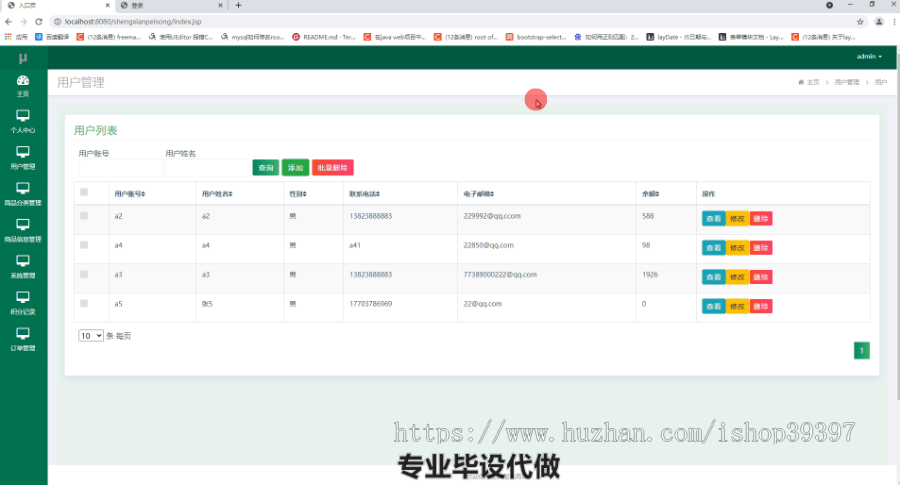Click the red 批量删除 button
Screen dimensions: 900x485
pos(333,168)
